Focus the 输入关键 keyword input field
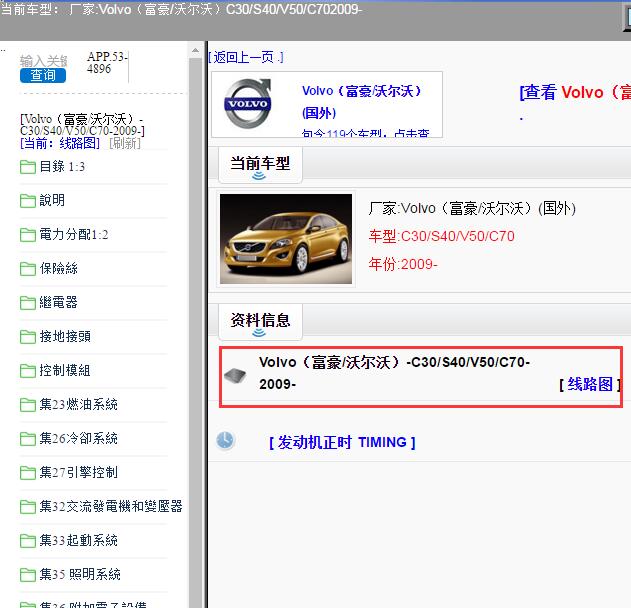Screen dimensions: 631x608 (x=43, y=61)
